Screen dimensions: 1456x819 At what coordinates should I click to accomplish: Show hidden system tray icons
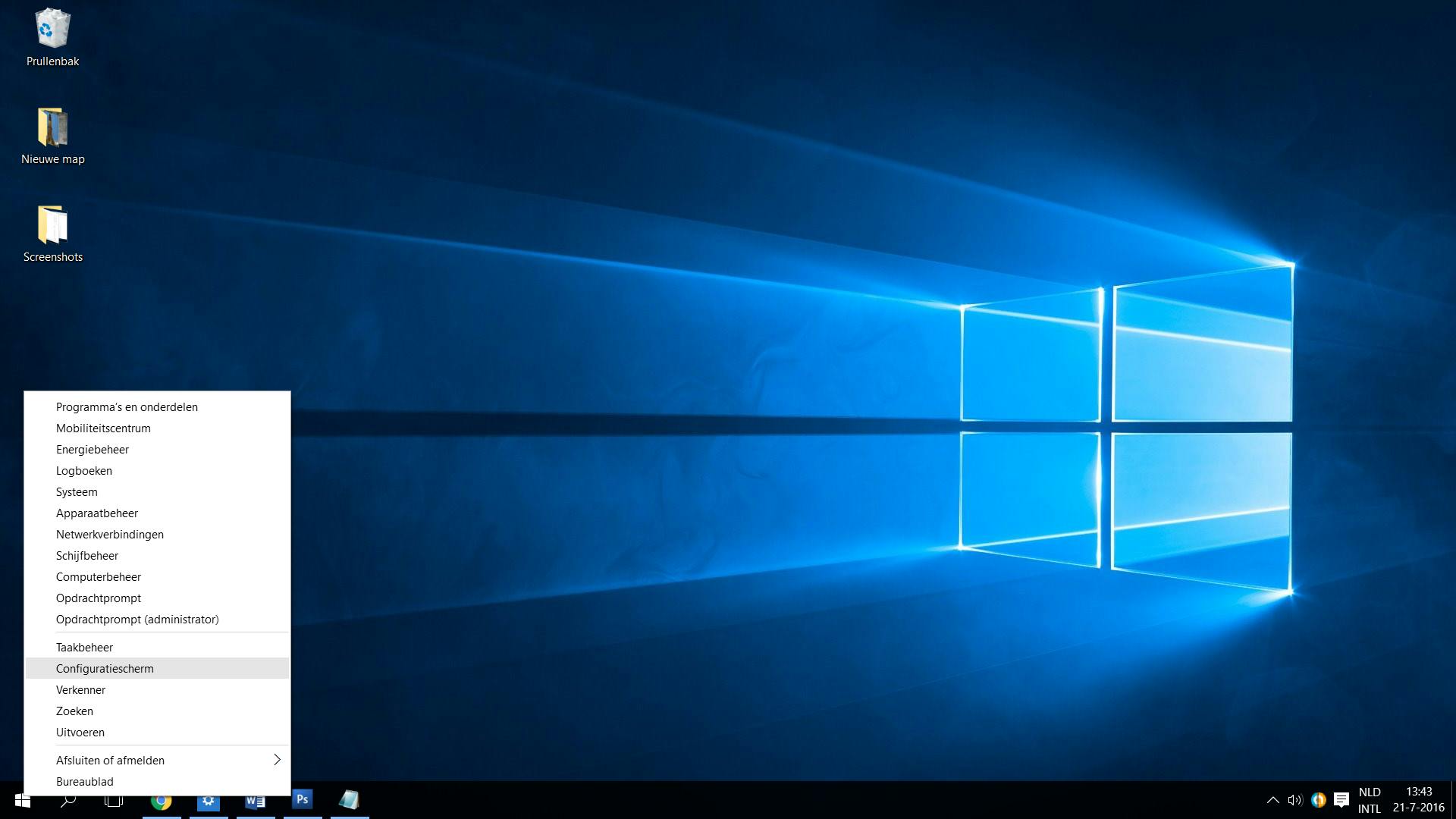[1272, 800]
